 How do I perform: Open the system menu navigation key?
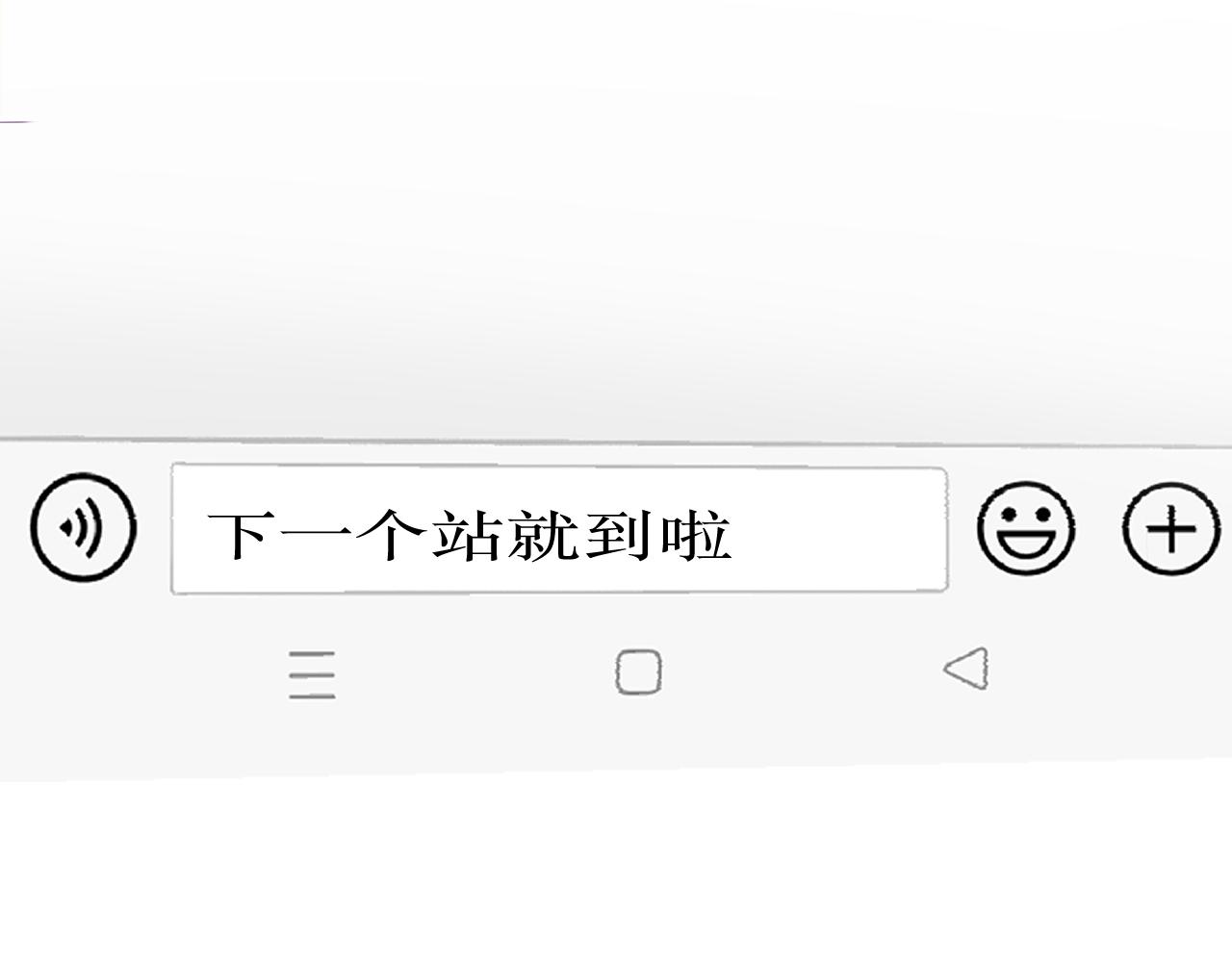point(313,674)
